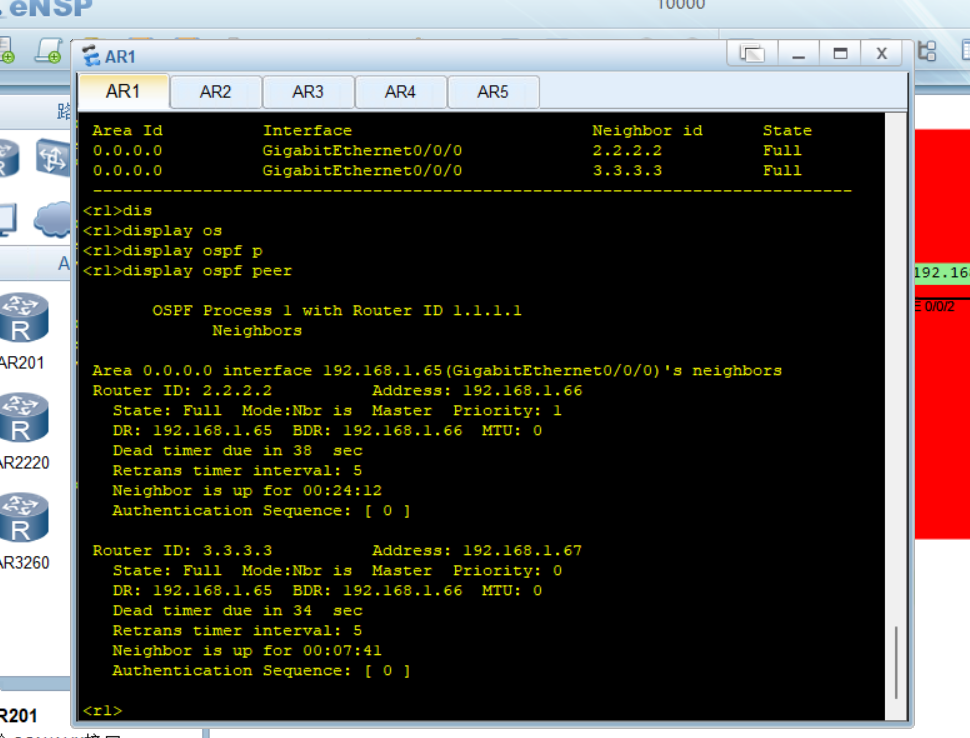Select the active AR1 tab

coord(122,91)
